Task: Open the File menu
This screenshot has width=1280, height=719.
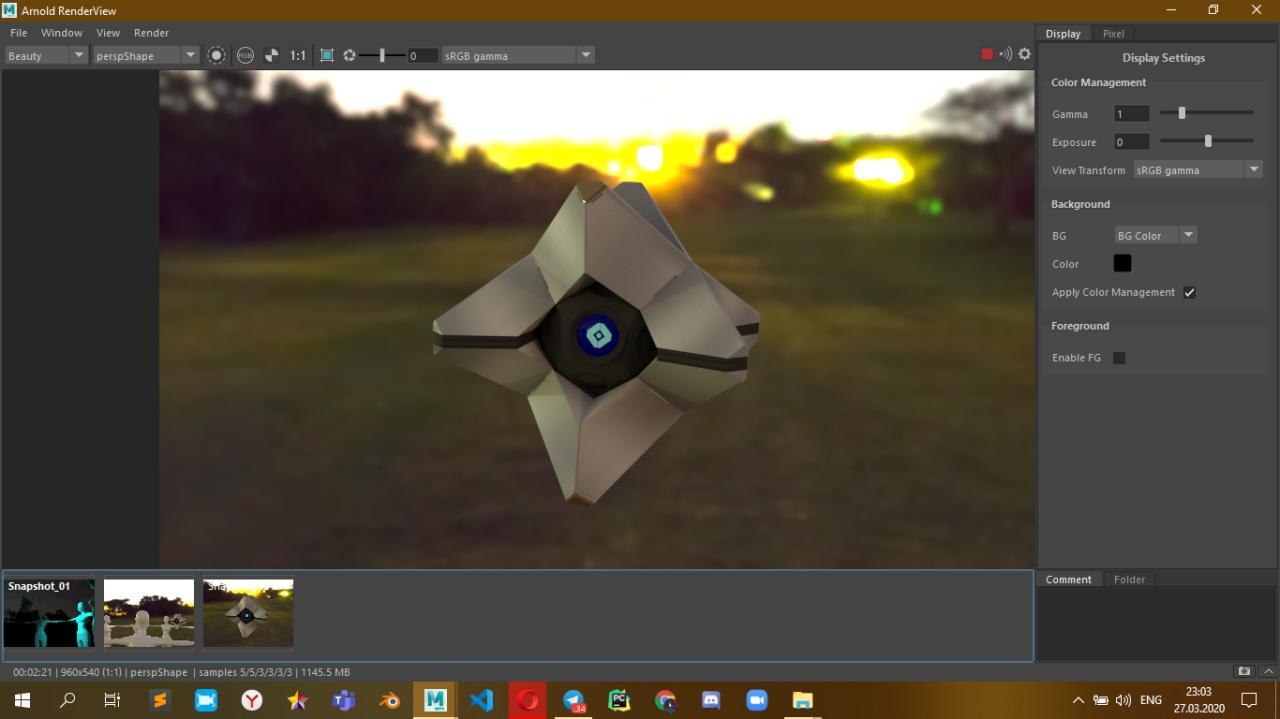Action: coord(18,33)
